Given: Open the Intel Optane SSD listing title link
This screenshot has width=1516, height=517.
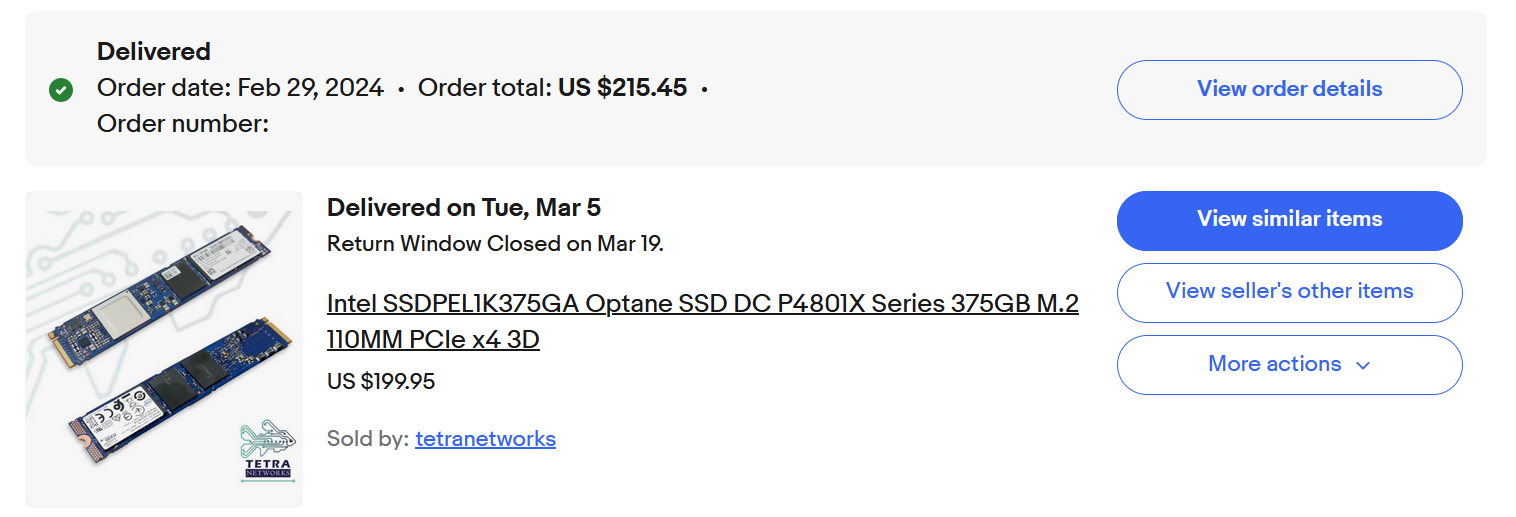Looking at the screenshot, I should [x=702, y=321].
